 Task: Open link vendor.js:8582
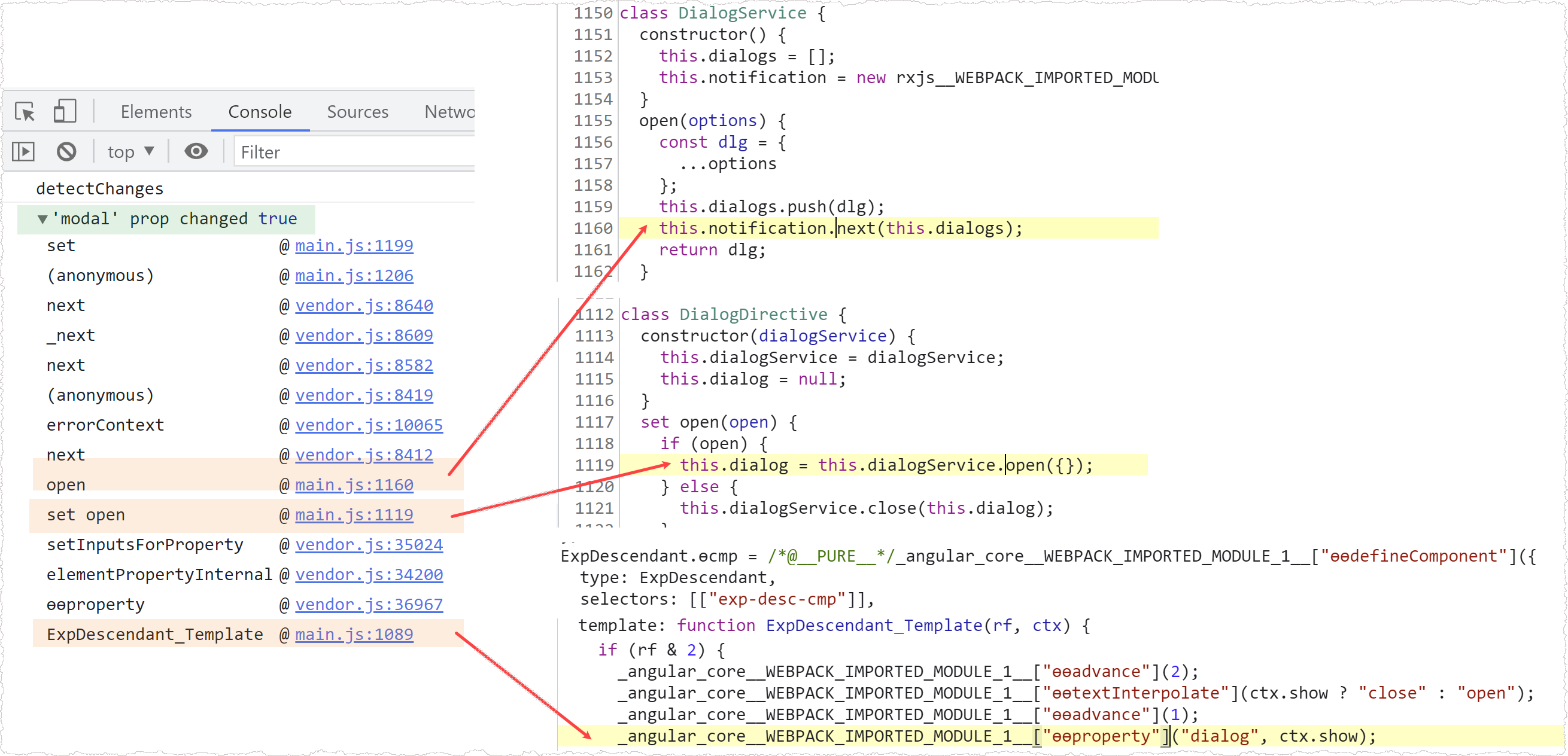(364, 365)
